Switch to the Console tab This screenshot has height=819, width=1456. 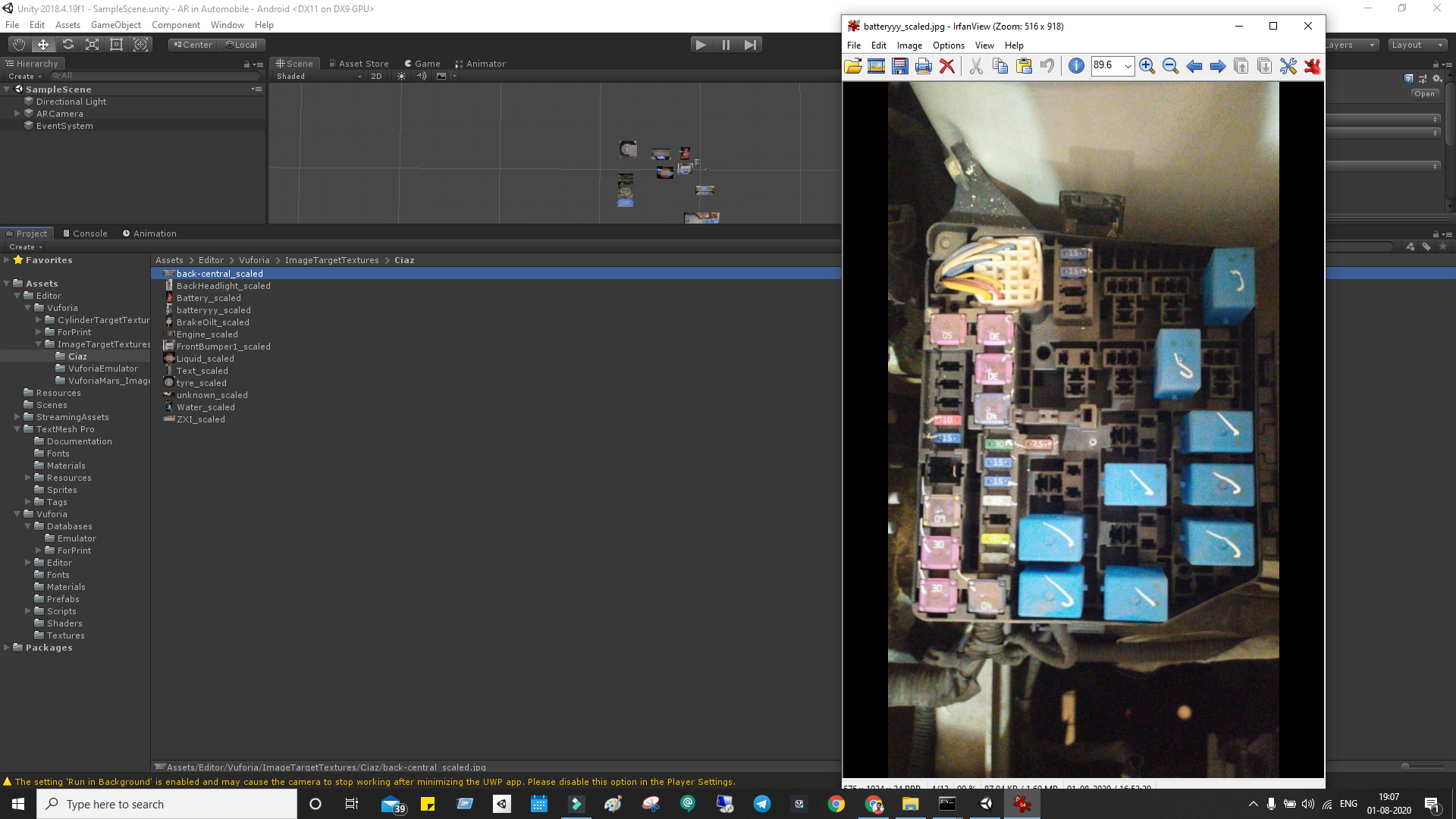tap(85, 234)
